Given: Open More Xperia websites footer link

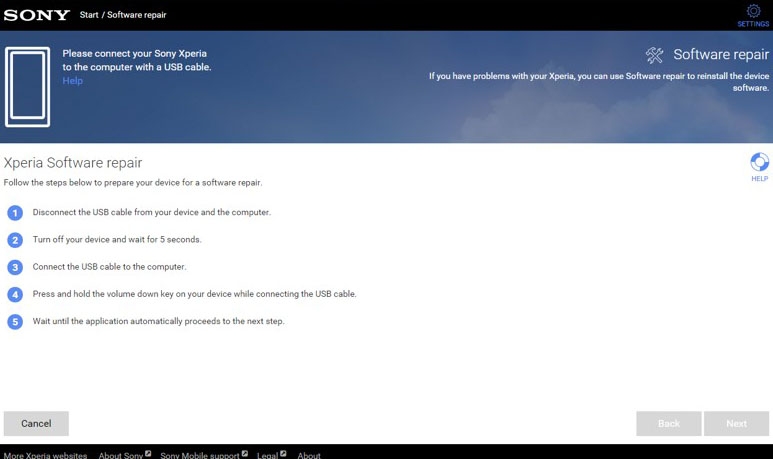Looking at the screenshot, I should point(45,455).
